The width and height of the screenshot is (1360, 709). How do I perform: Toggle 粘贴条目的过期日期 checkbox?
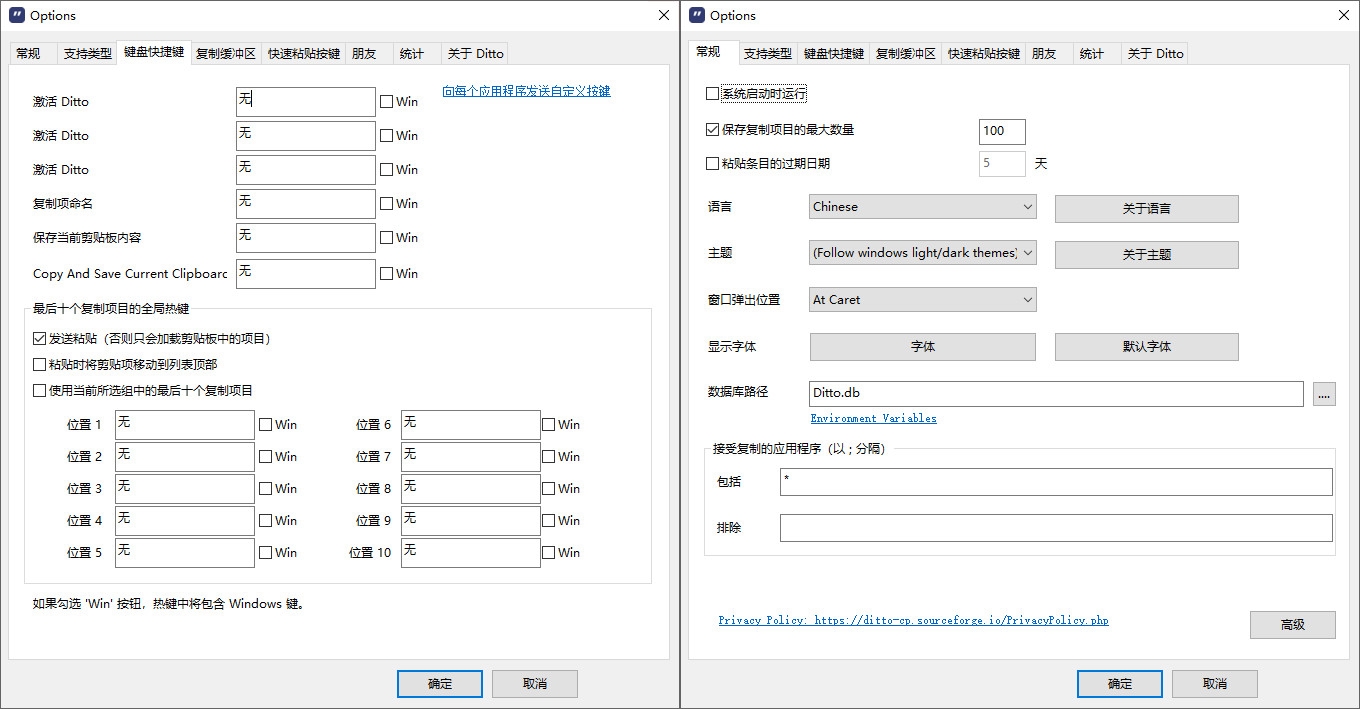[713, 164]
